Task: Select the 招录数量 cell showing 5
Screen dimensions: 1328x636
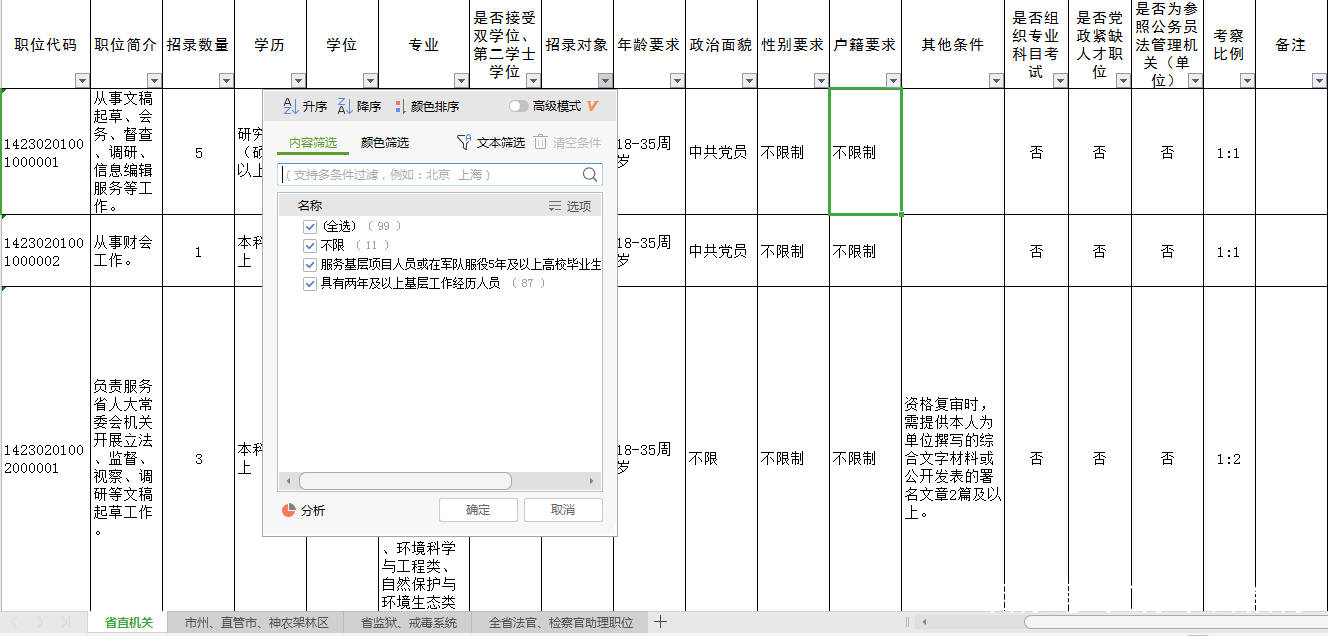Action: 198,152
